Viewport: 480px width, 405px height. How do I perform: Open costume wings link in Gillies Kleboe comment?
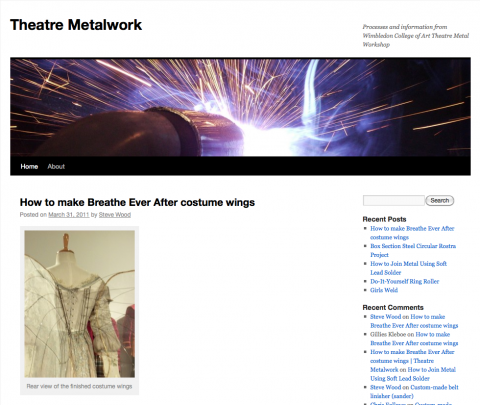pyautogui.click(x=414, y=339)
